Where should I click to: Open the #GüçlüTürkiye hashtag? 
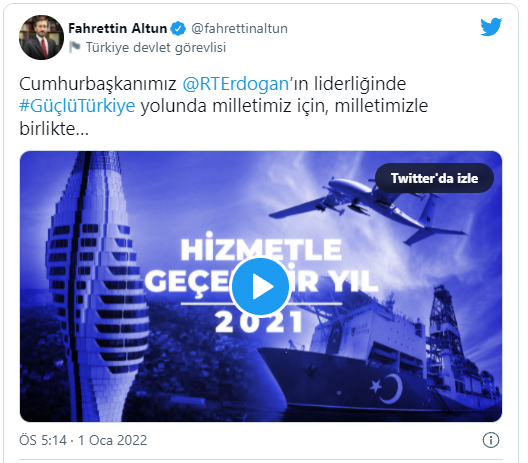point(77,106)
